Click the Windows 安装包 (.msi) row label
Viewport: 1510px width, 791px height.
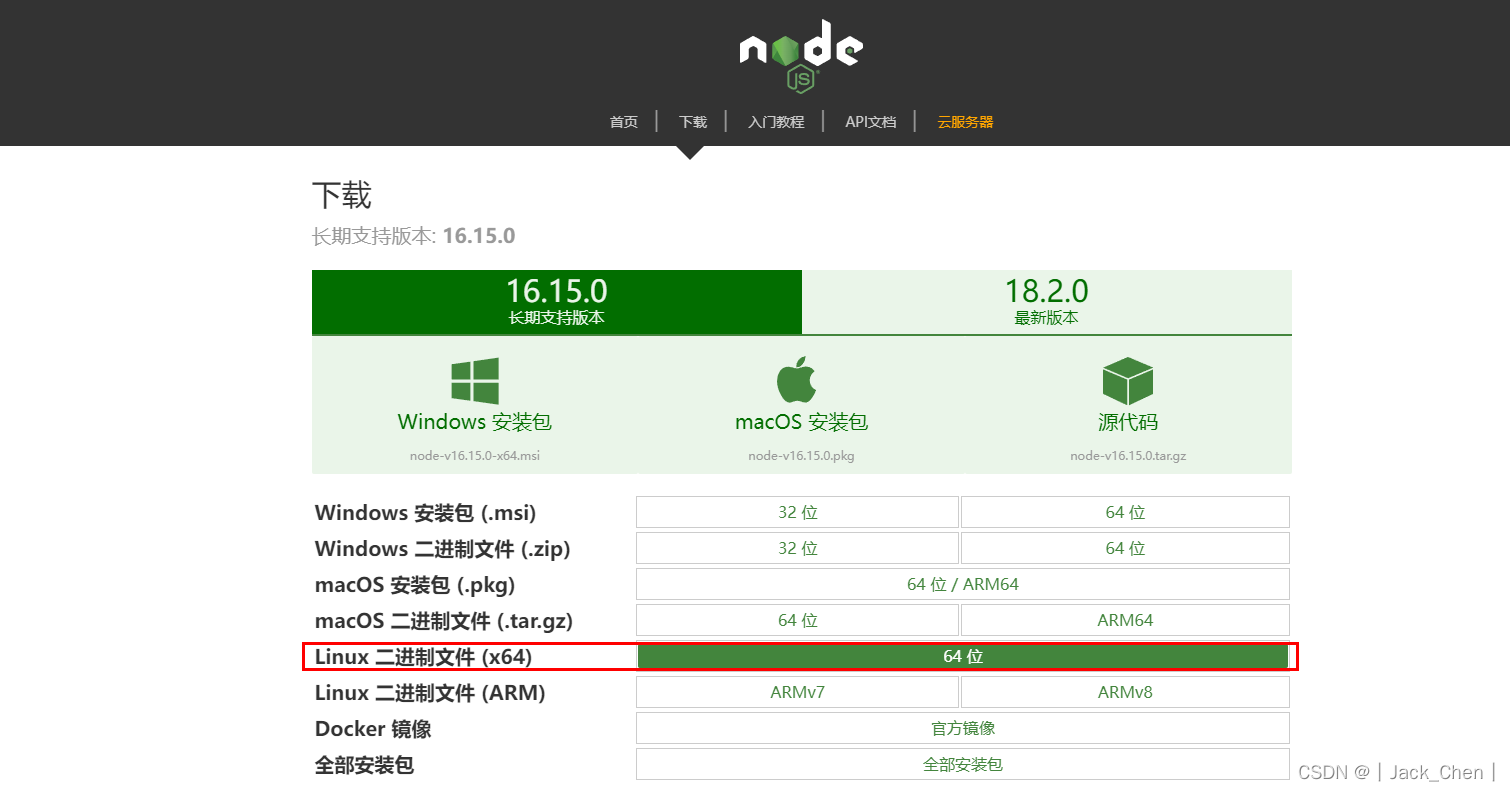pyautogui.click(x=425, y=513)
